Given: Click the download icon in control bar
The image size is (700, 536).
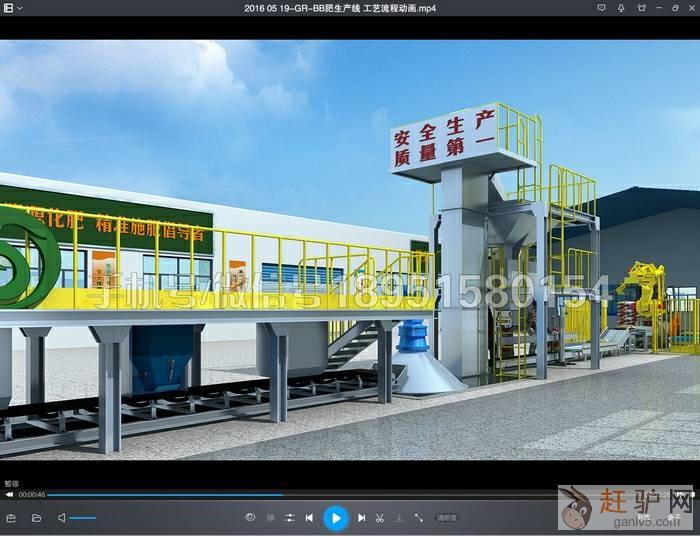Looking at the screenshot, I should click(x=399, y=518).
